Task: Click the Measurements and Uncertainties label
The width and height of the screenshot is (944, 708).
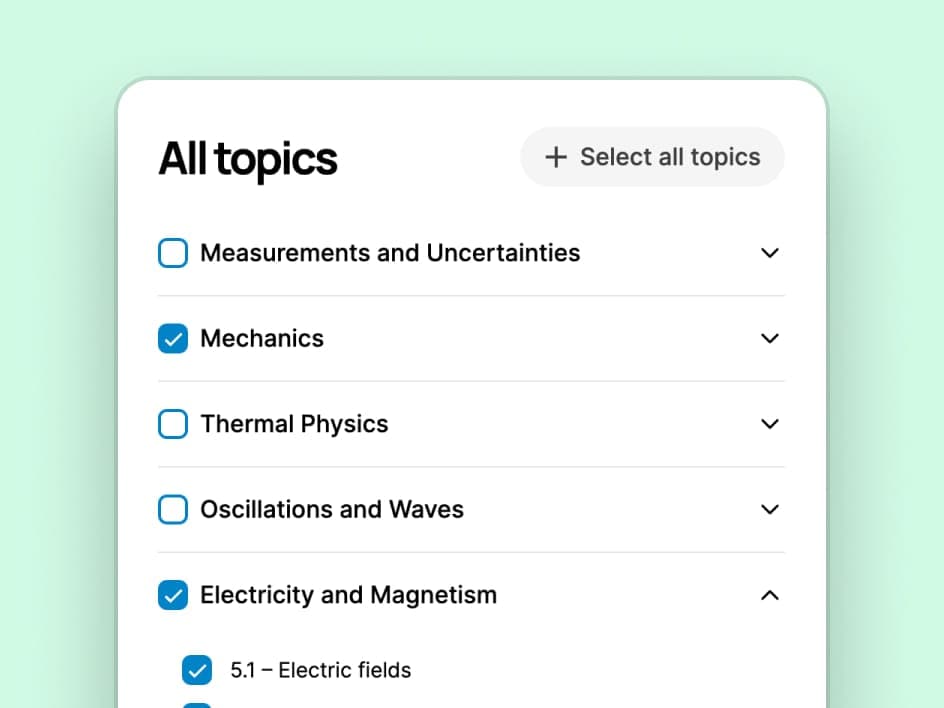Action: 390,253
